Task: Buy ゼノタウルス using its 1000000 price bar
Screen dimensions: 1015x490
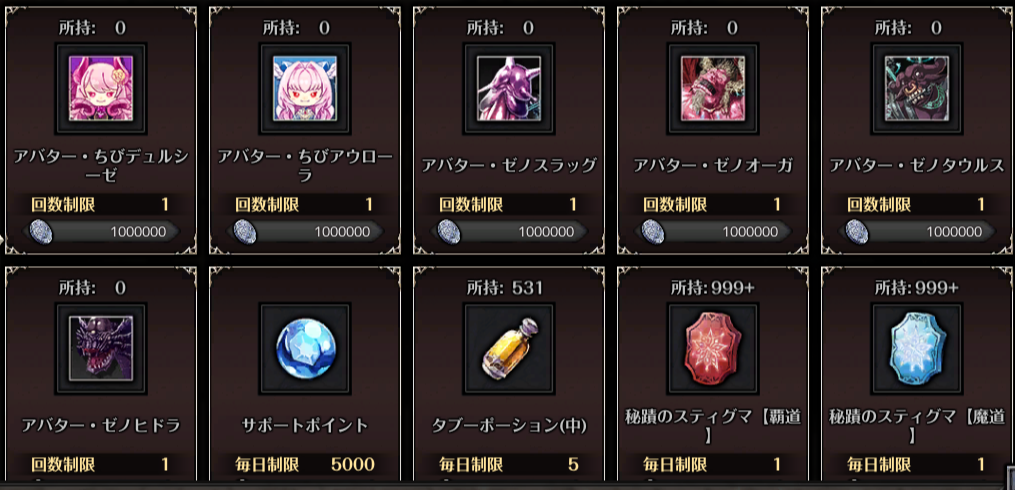Action: point(917,232)
